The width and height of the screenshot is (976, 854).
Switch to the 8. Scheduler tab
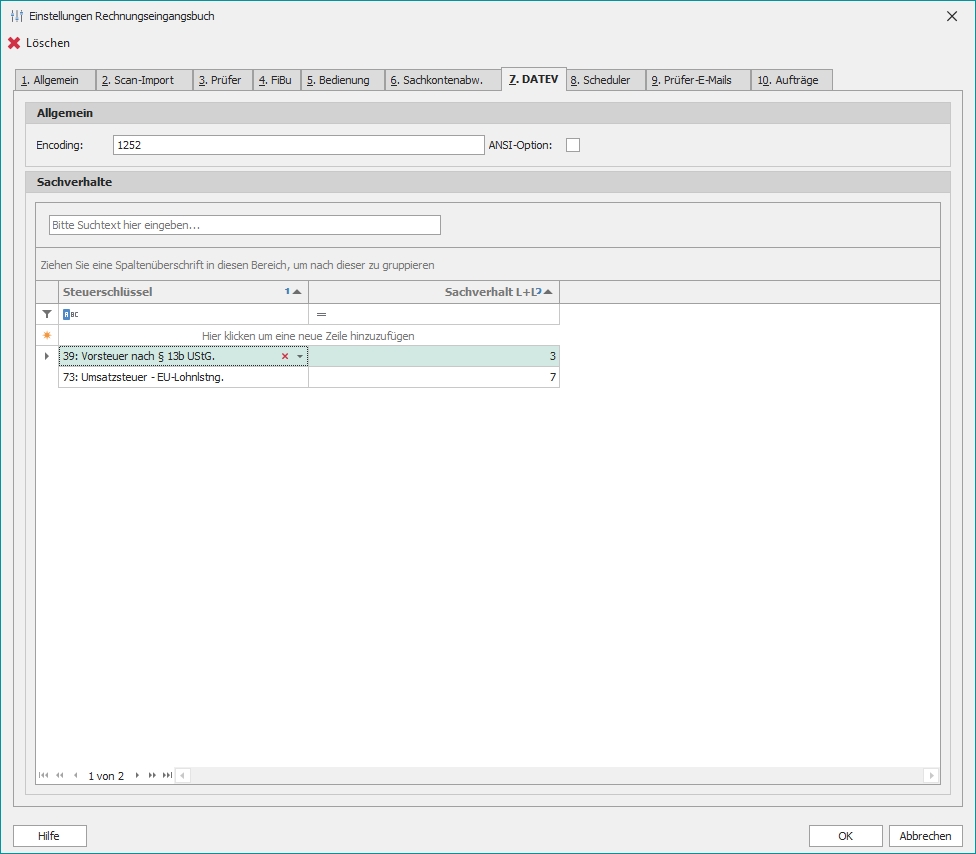(x=605, y=80)
